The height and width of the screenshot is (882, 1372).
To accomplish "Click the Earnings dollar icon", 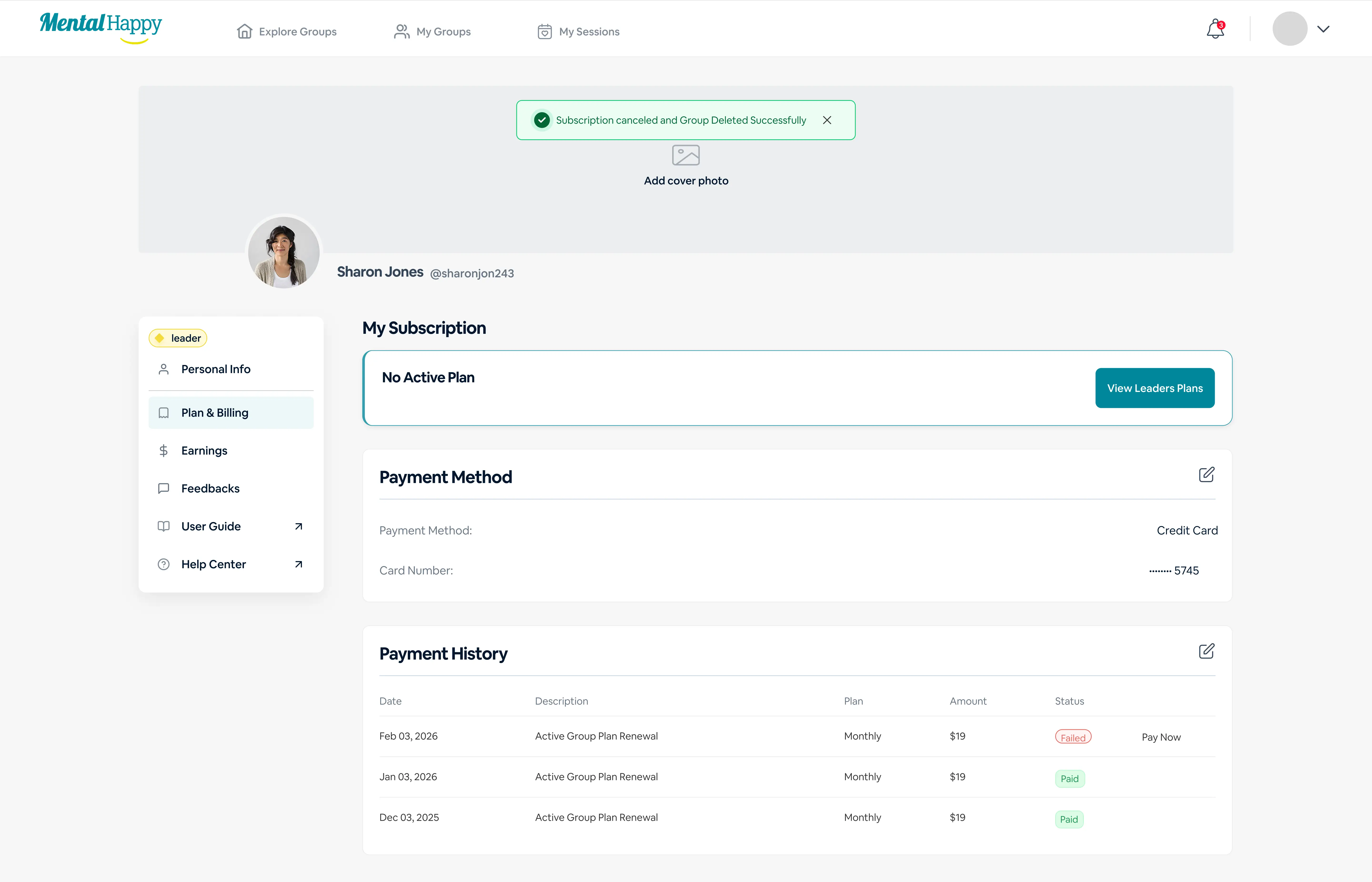I will coord(164,451).
